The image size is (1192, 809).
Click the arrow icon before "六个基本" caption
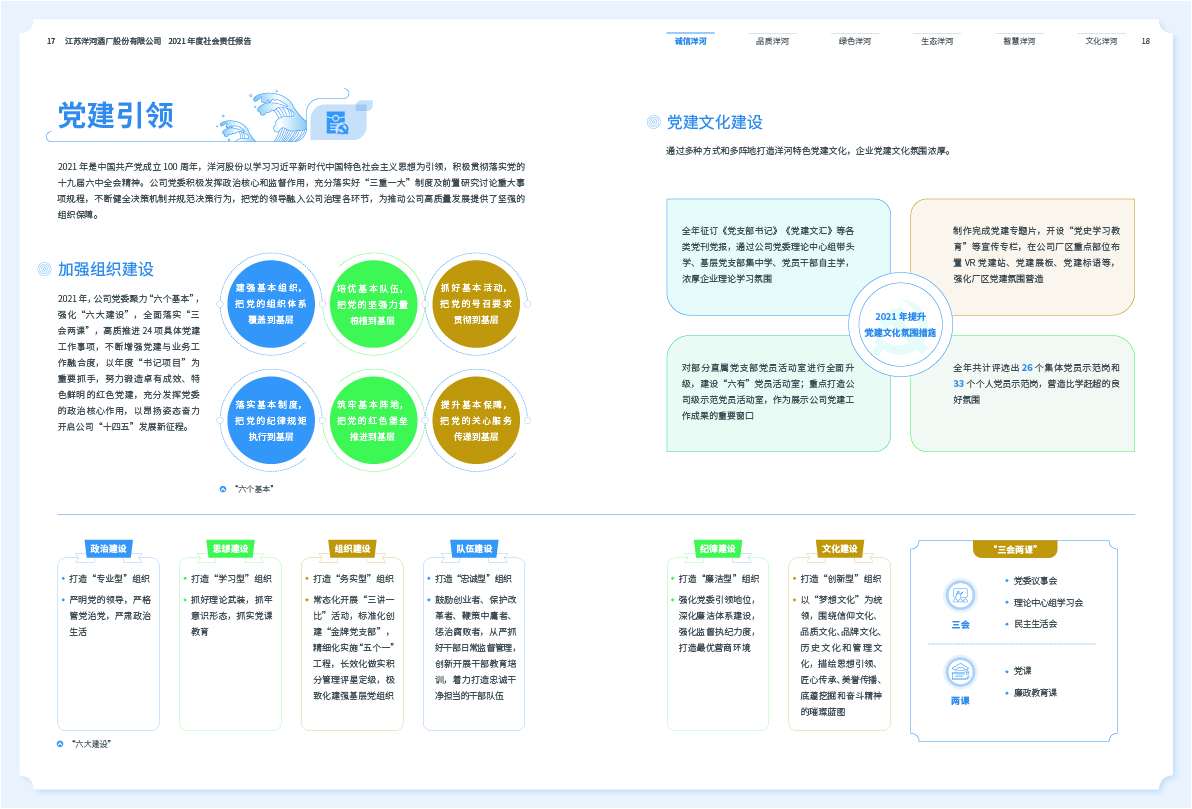click(223, 489)
